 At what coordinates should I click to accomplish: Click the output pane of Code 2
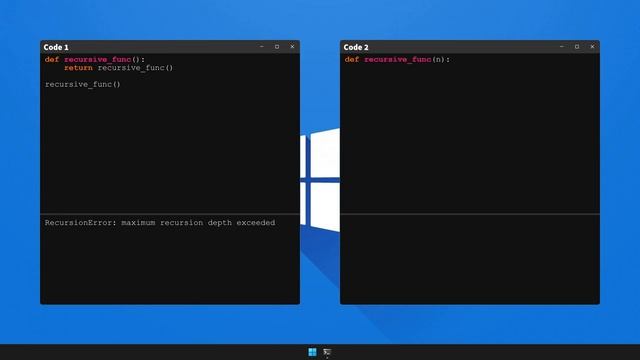point(470,259)
